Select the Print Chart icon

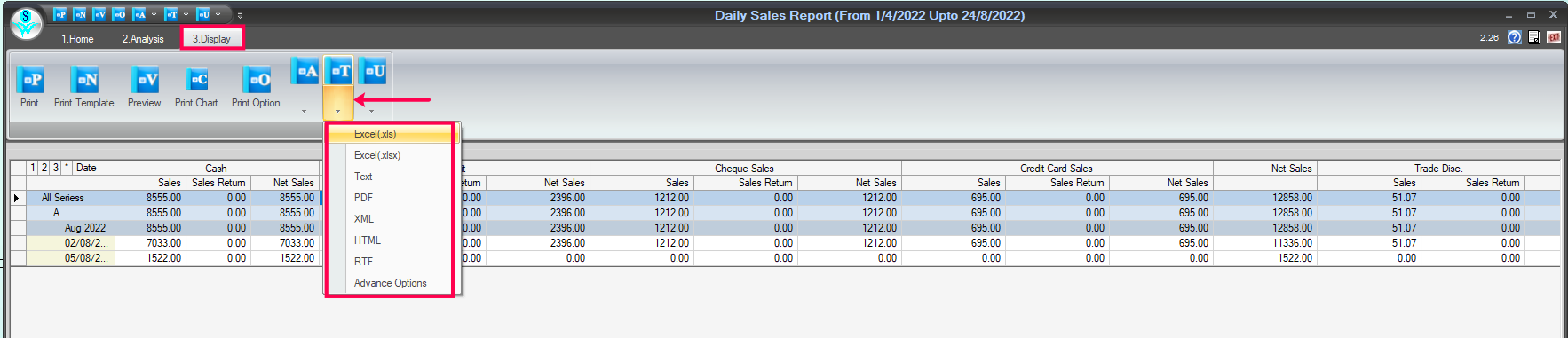(x=196, y=87)
